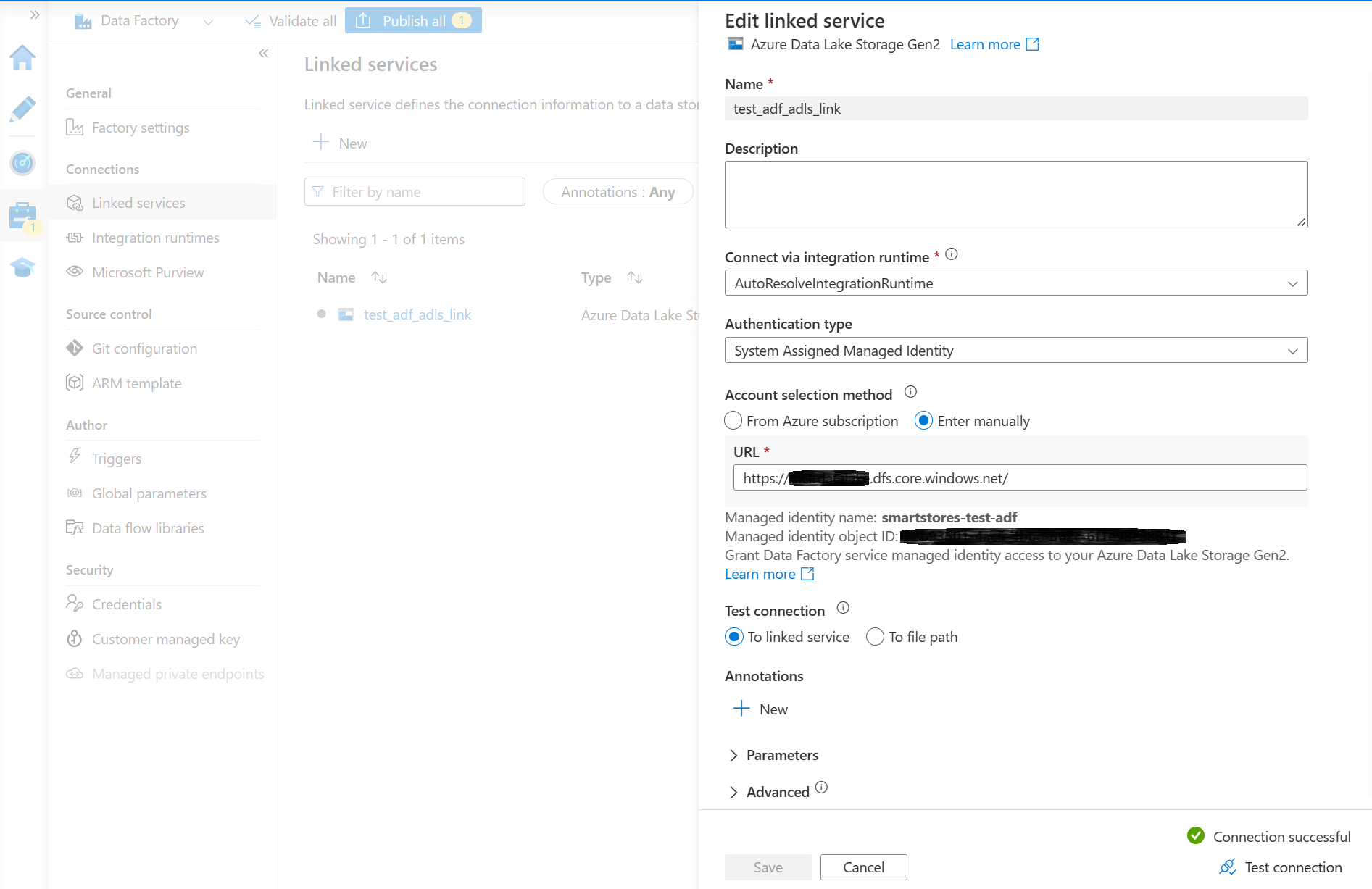Show info for Account selection method

pos(911,392)
